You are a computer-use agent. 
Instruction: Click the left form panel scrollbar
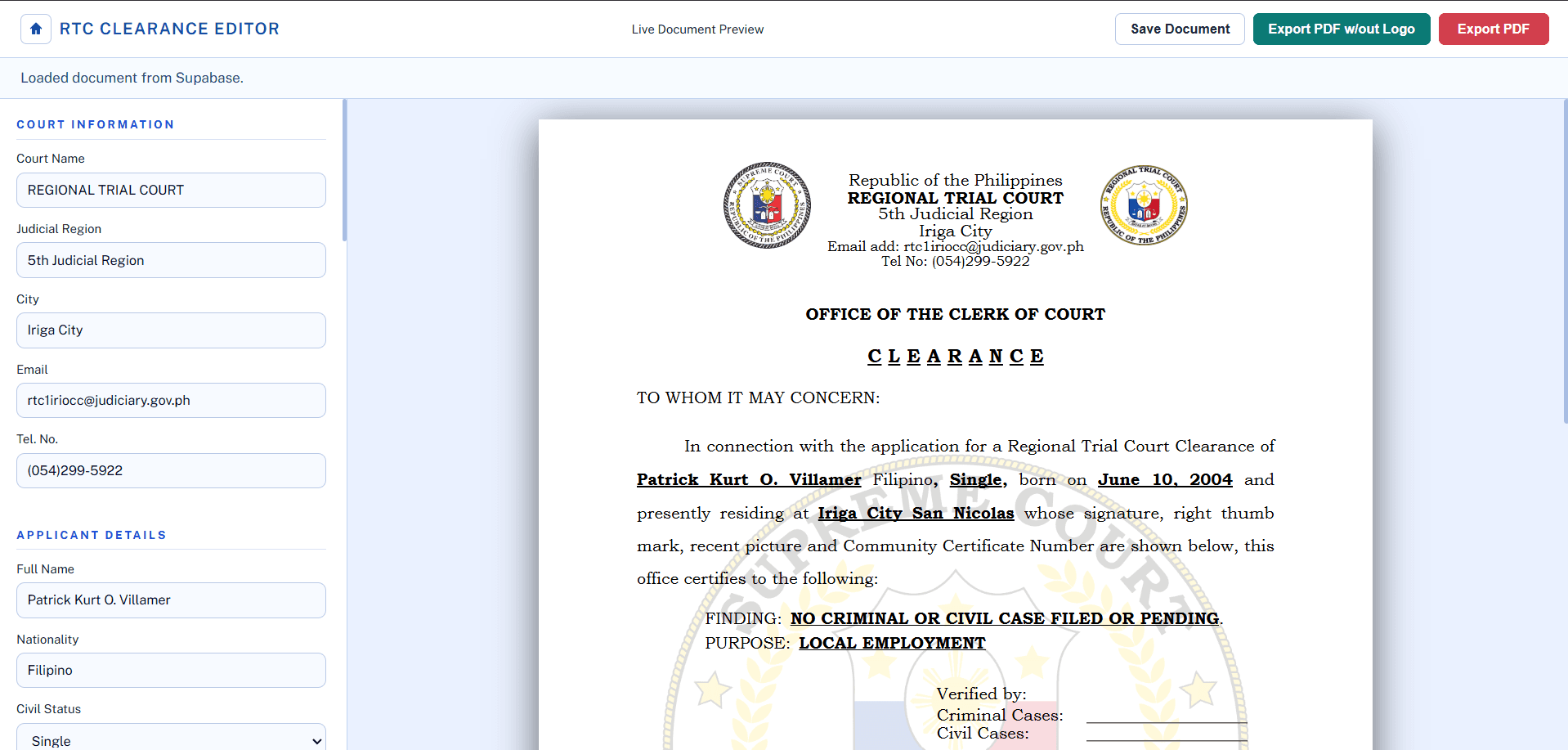pos(345,170)
